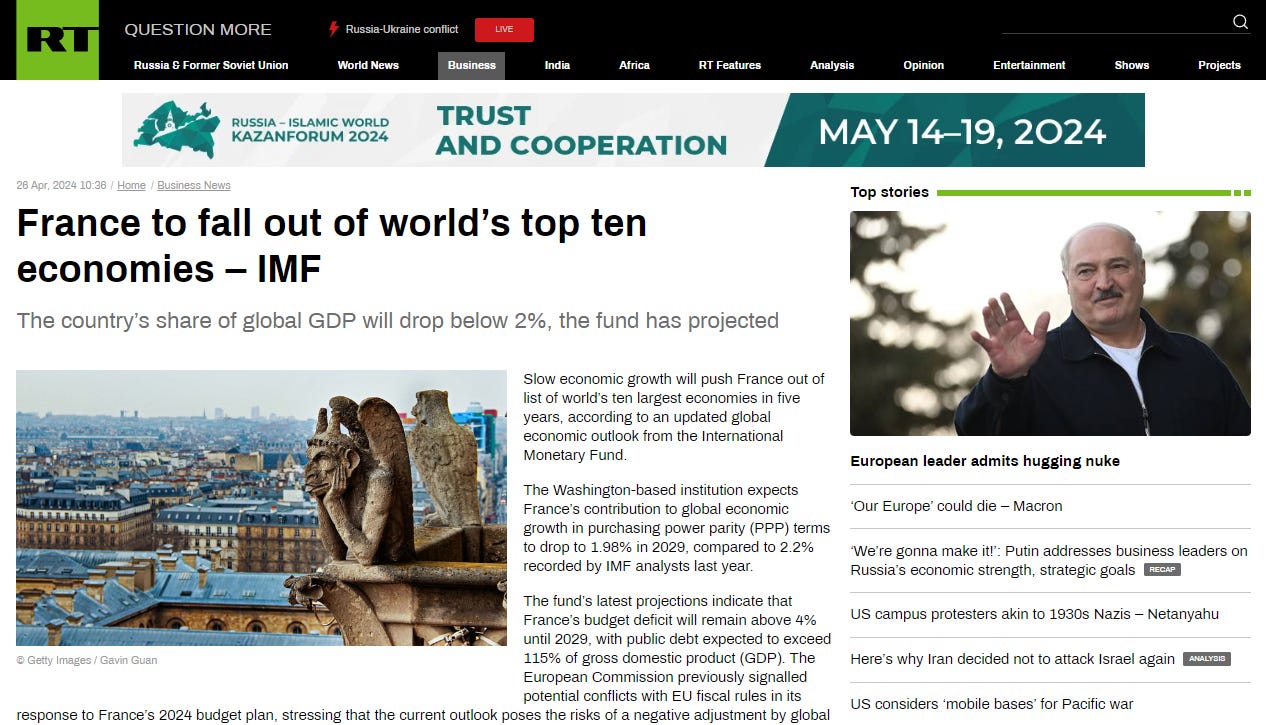Click the Business News breadcrumb link
This screenshot has height=725, width=1266.
194,185
